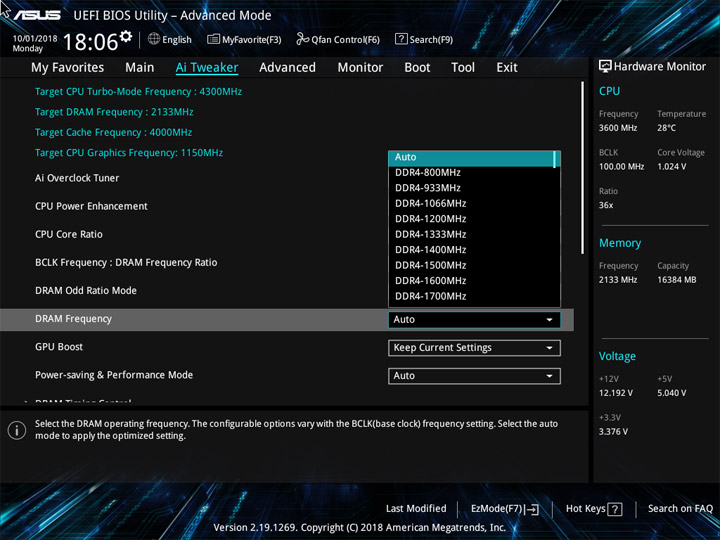Click the CPU frequency value 3600 MHz
This screenshot has height=540, width=720.
coord(618,128)
